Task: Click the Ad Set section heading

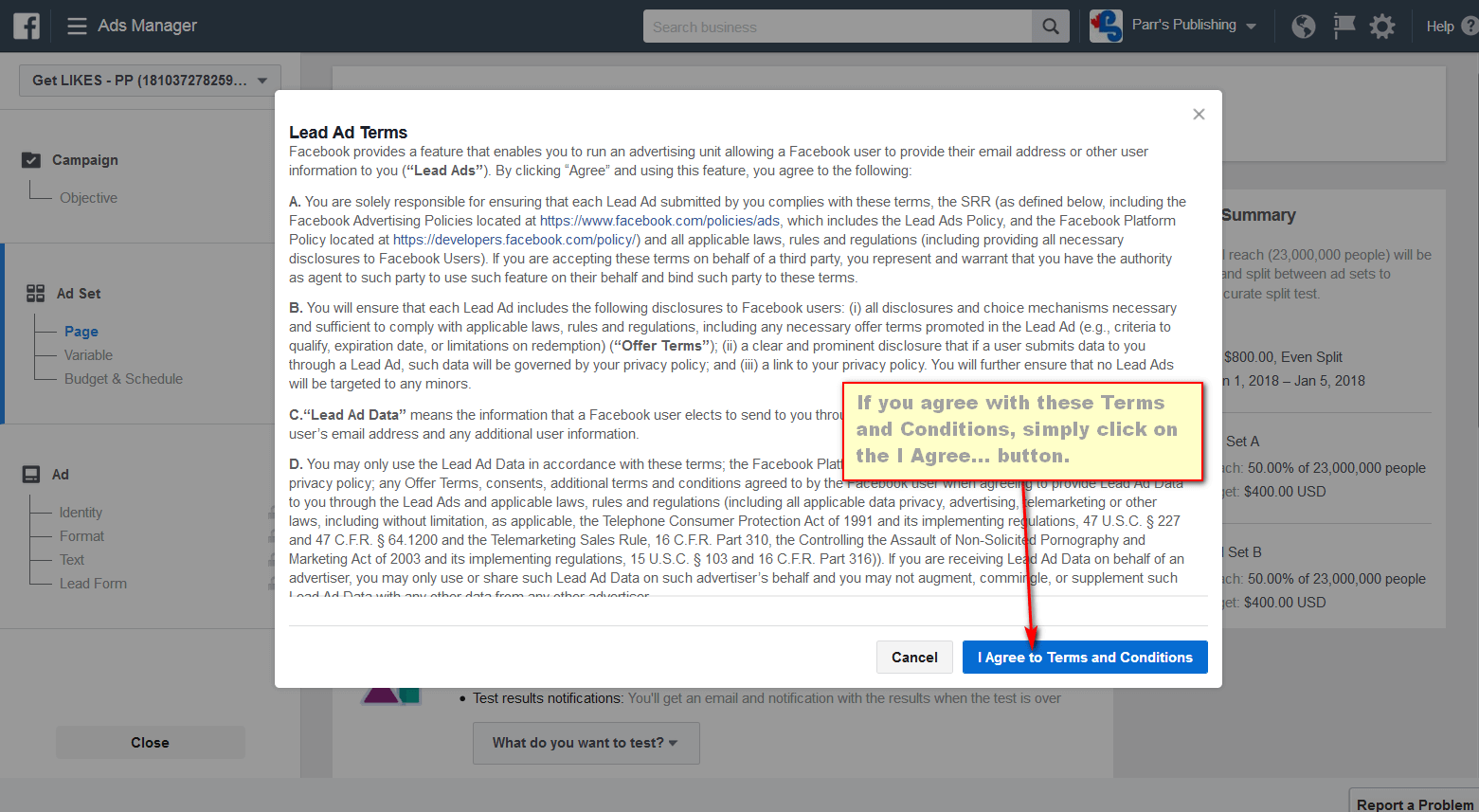Action: tap(79, 294)
